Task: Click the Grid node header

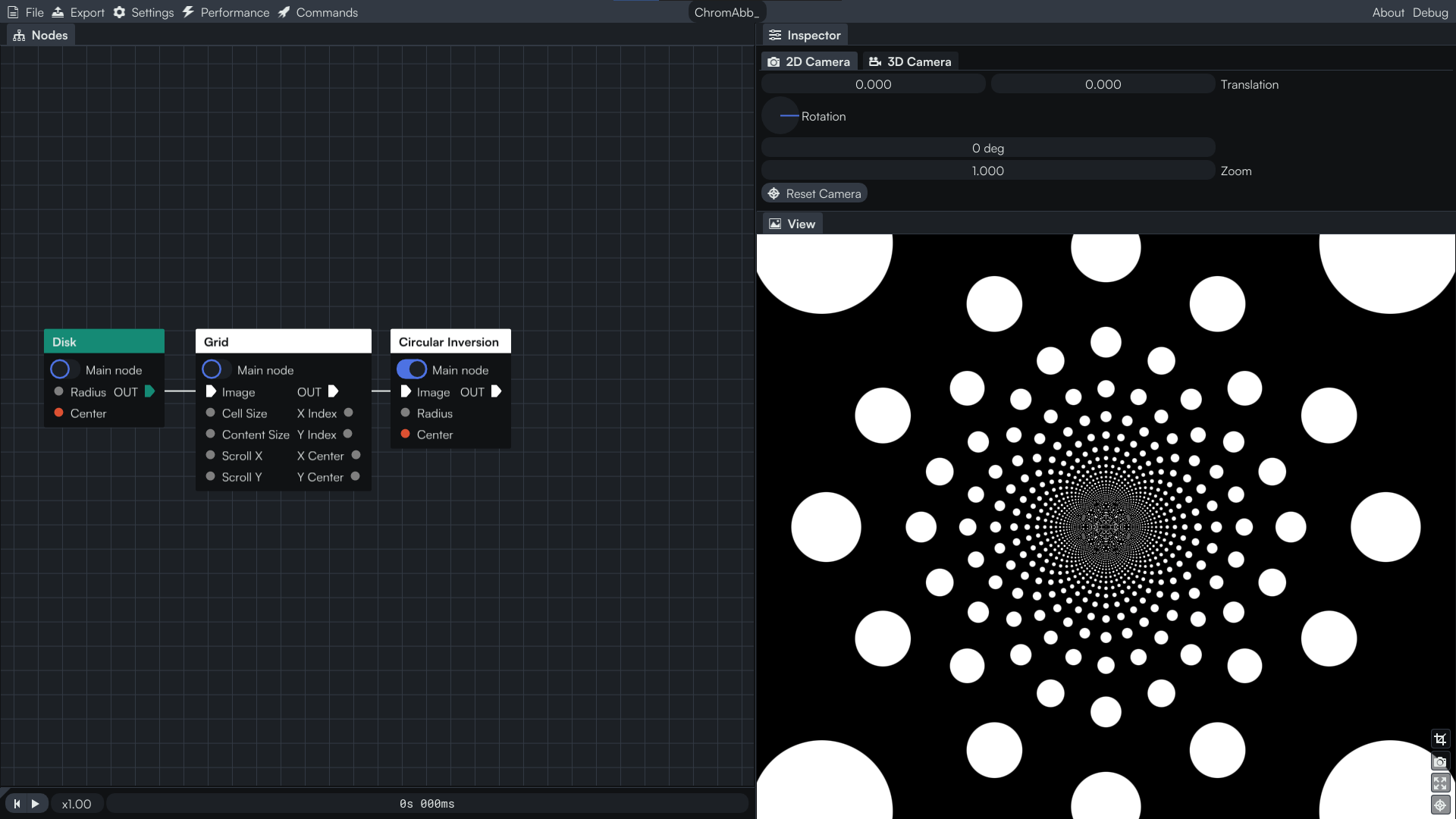Action: click(x=284, y=341)
